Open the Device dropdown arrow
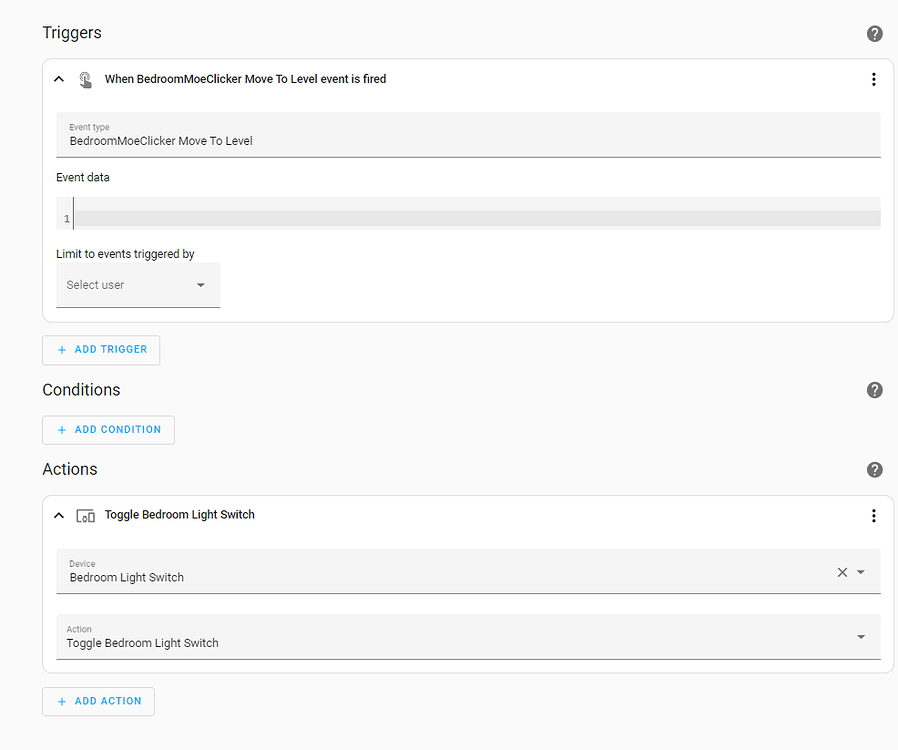Image resolution: width=898 pixels, height=750 pixels. [860, 572]
